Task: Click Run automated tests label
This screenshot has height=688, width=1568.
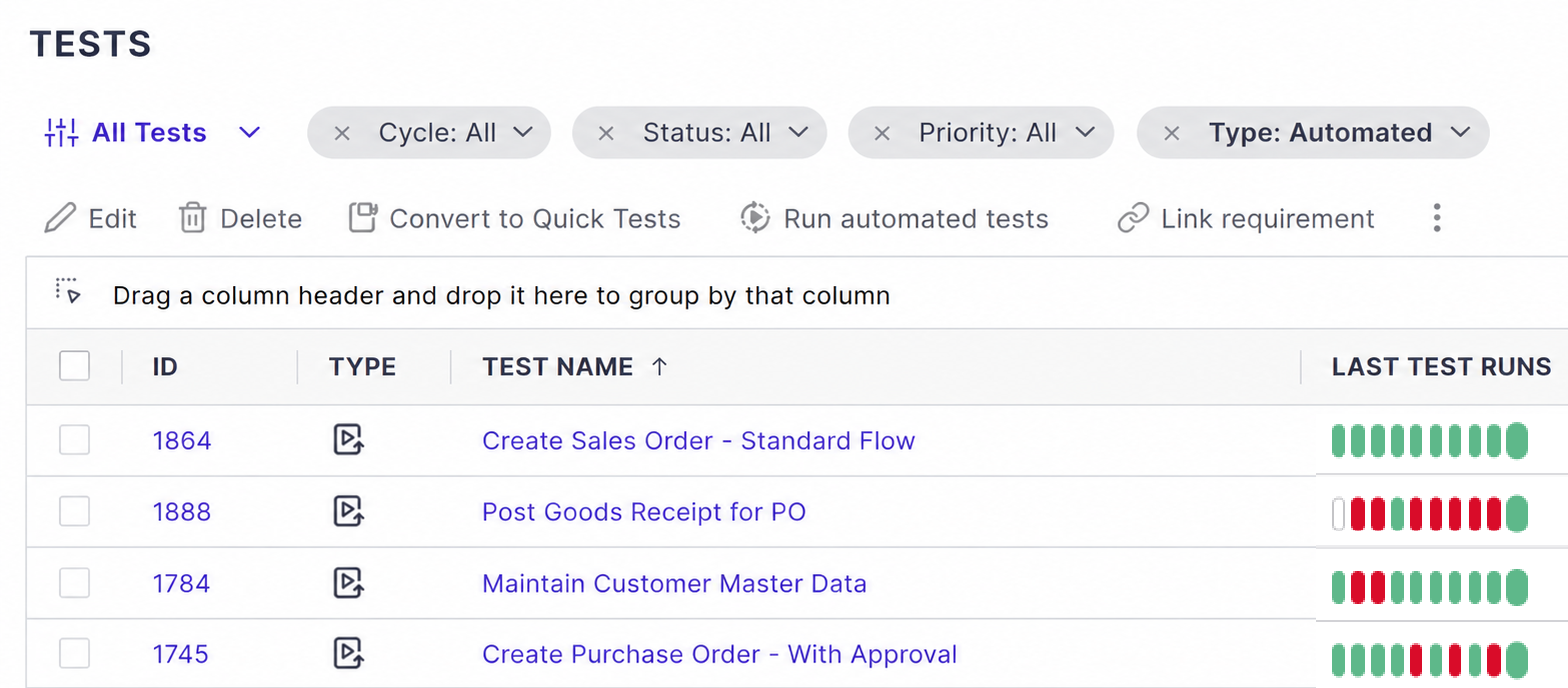Action: coord(916,218)
